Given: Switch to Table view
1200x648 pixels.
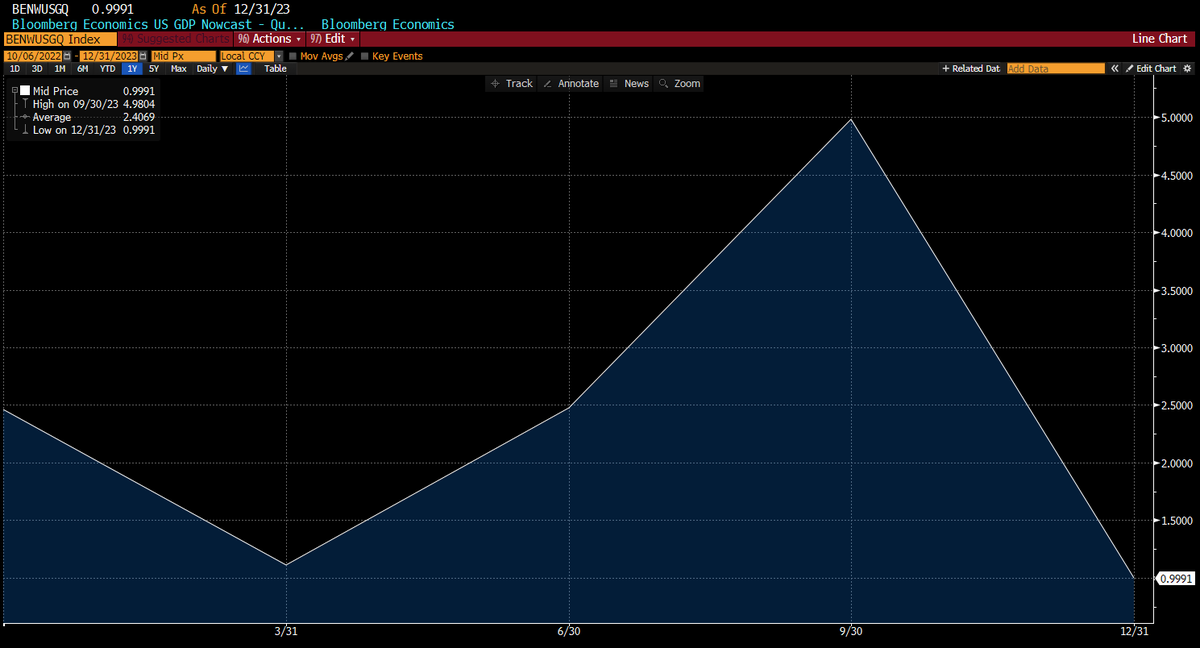Looking at the screenshot, I should pyautogui.click(x=275, y=69).
